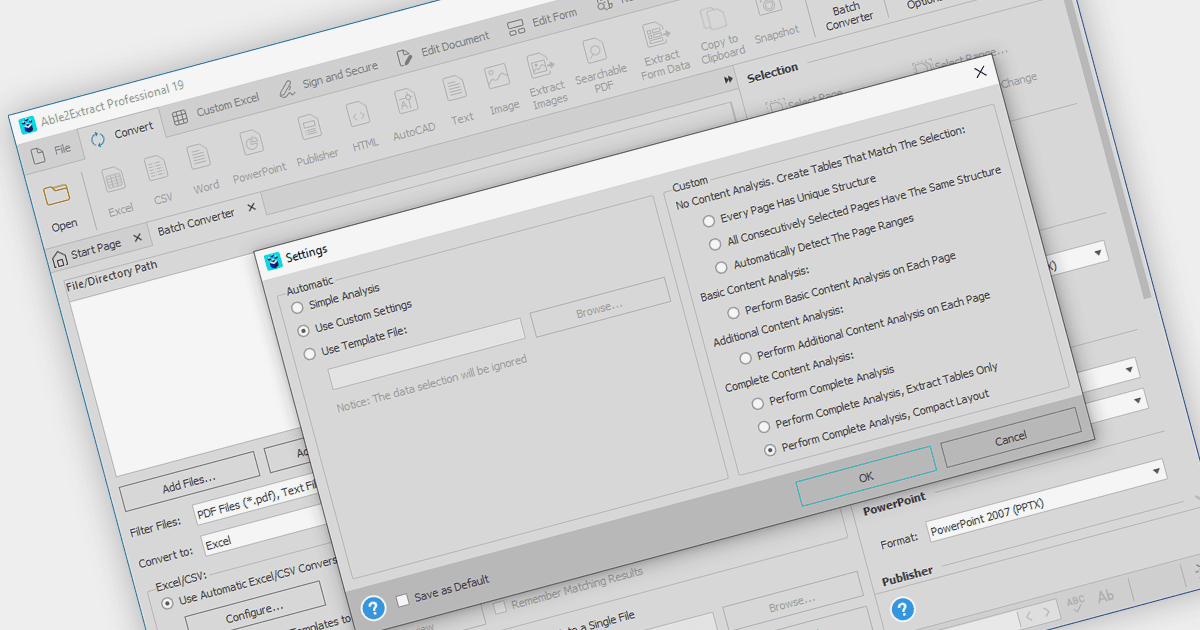Select the Text conversion icon
Viewport: 1200px width, 630px height.
pyautogui.click(x=456, y=89)
